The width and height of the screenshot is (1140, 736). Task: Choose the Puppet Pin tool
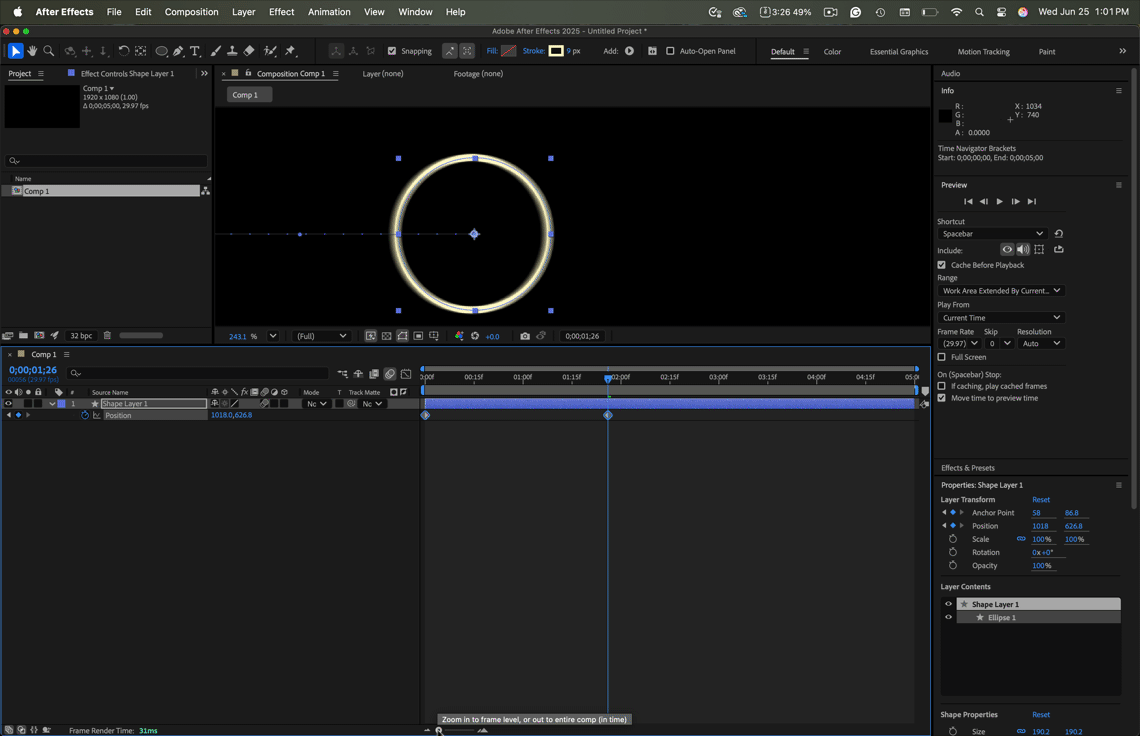pos(288,51)
